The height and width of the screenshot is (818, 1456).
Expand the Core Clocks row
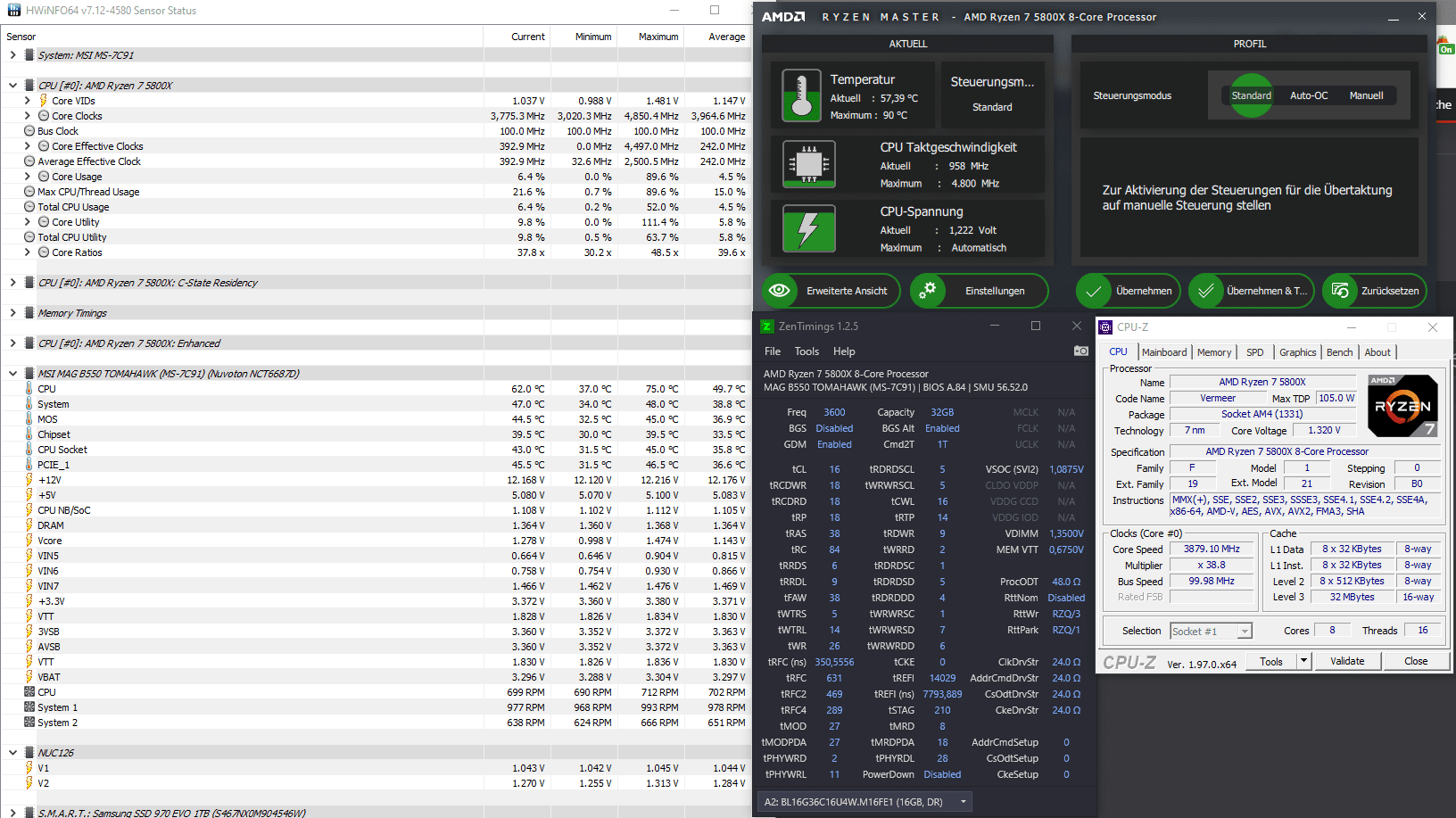click(27, 116)
